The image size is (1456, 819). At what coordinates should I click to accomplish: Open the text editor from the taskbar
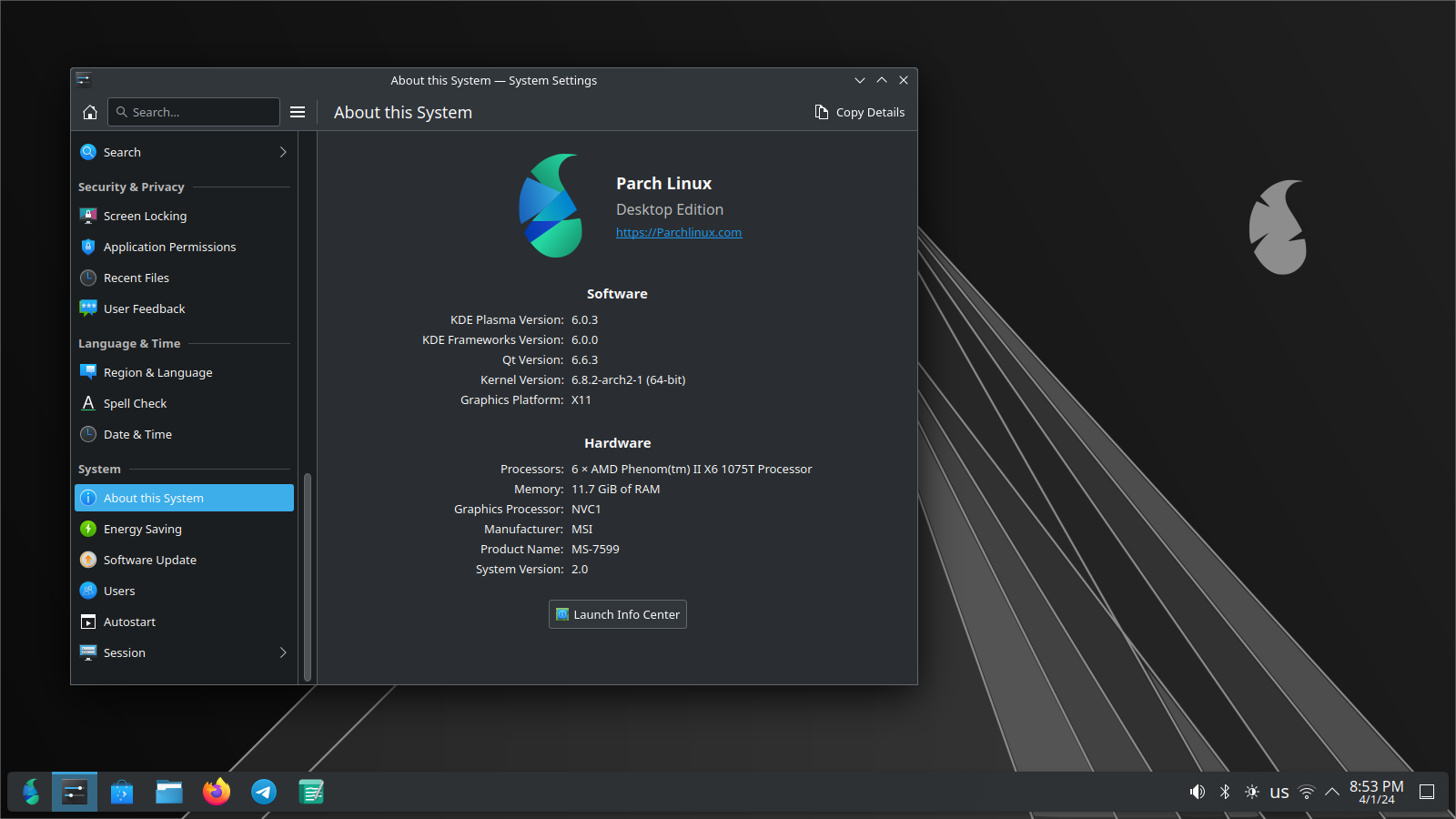pos(311,792)
